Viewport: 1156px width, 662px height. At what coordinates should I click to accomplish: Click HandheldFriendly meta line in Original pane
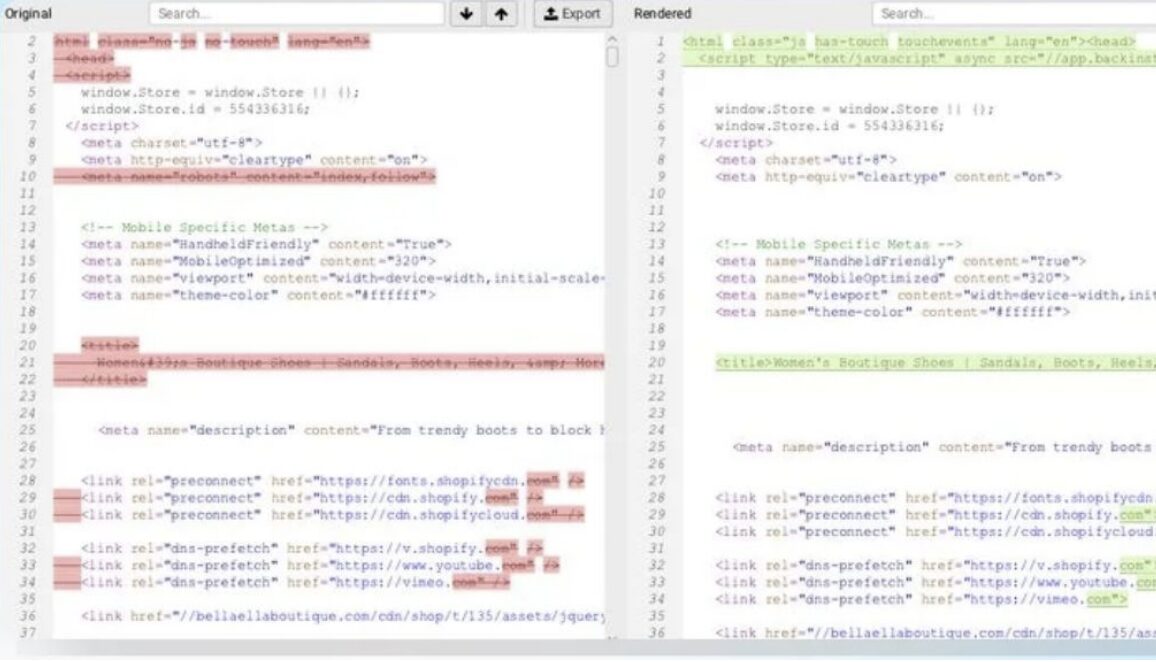tap(266, 245)
